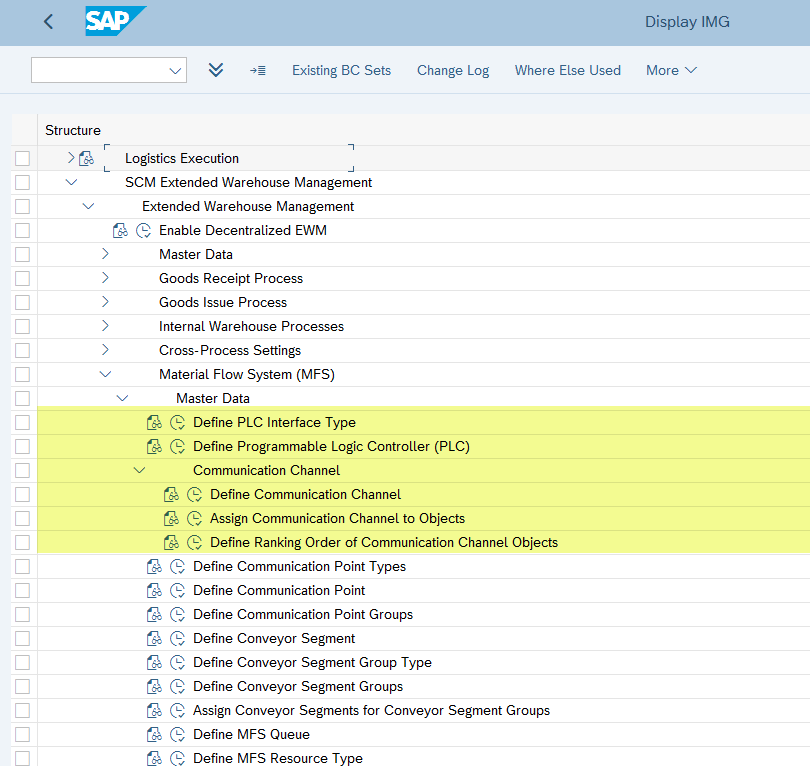Execute activity icon for Define Communication Channel
810x766 pixels.
(x=195, y=495)
